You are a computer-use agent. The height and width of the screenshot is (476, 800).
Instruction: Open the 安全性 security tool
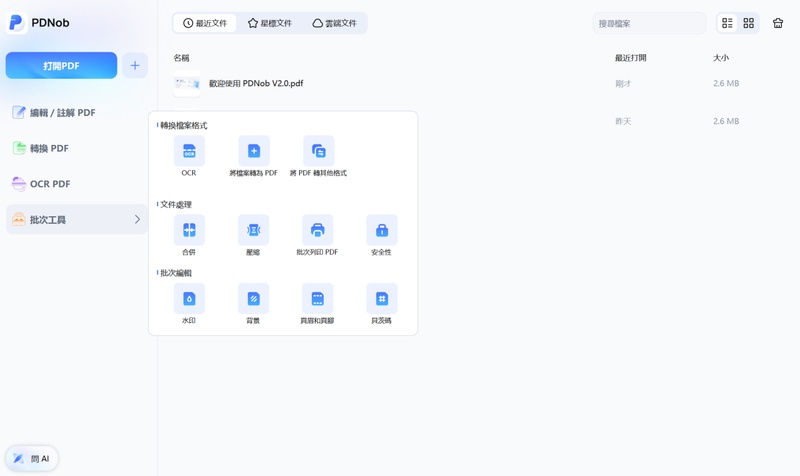[x=382, y=230]
